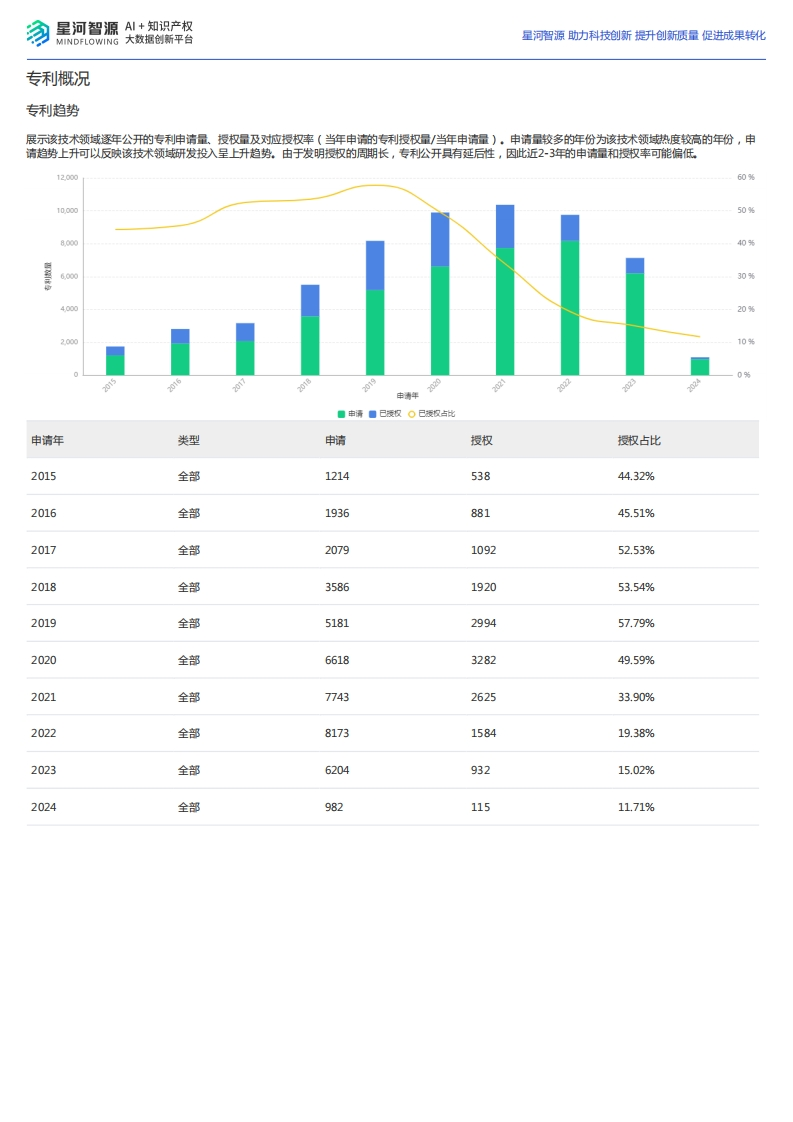Select the value 538

coord(480,477)
